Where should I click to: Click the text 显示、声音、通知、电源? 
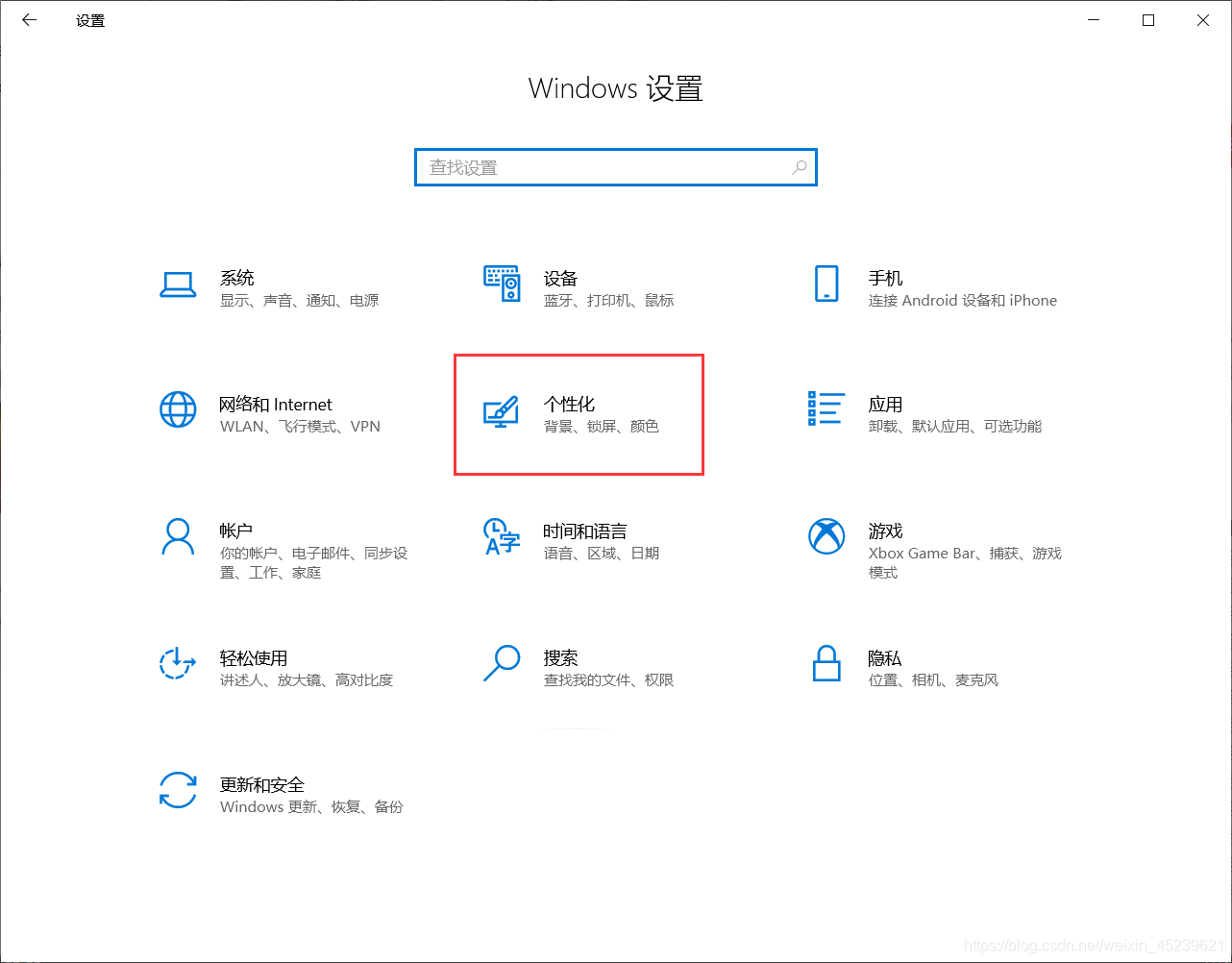[x=300, y=301]
